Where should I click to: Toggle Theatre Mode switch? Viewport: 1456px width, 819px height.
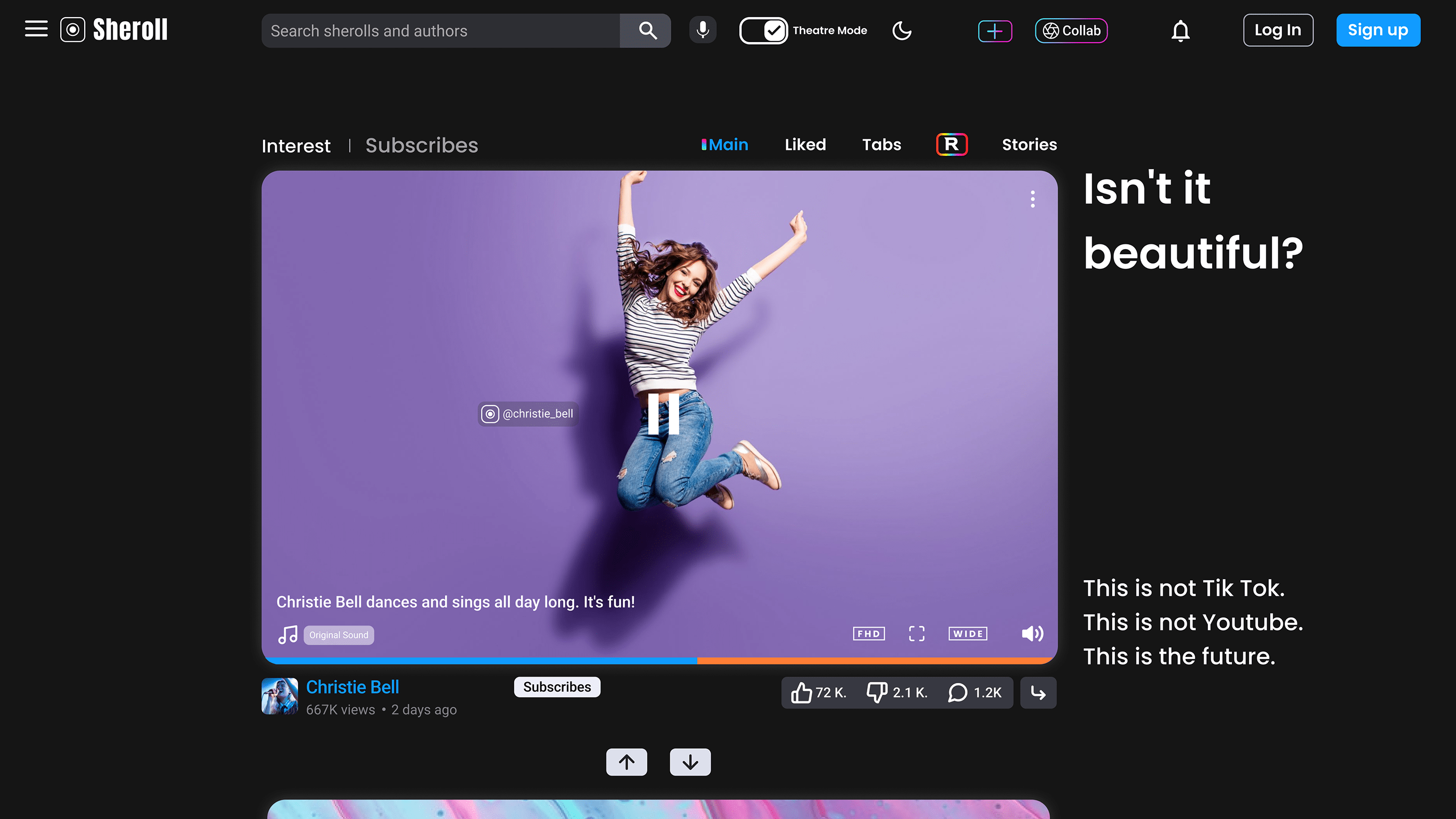[x=763, y=31]
